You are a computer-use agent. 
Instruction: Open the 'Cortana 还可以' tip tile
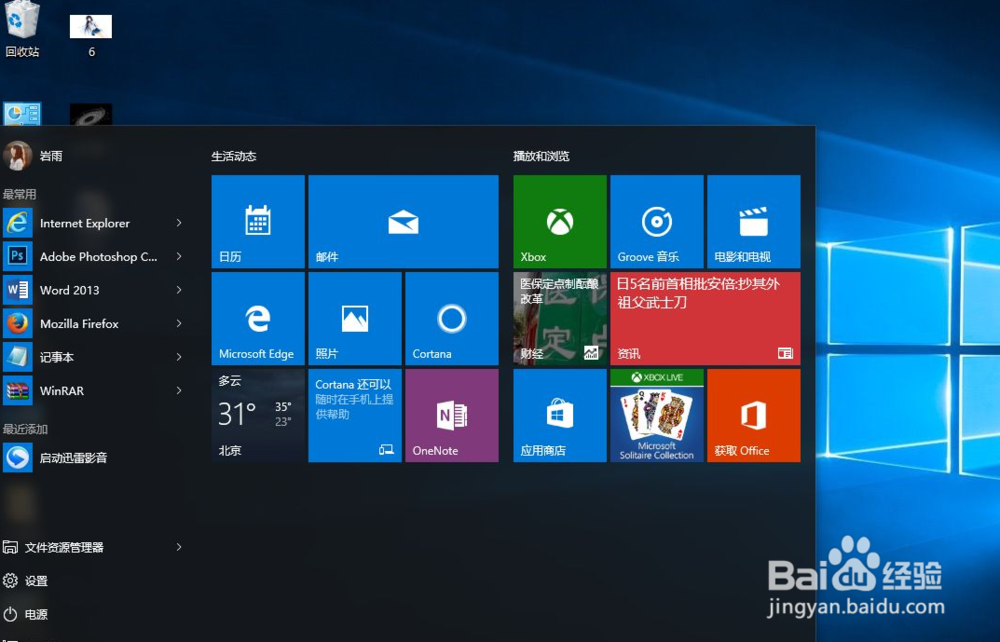[355, 415]
